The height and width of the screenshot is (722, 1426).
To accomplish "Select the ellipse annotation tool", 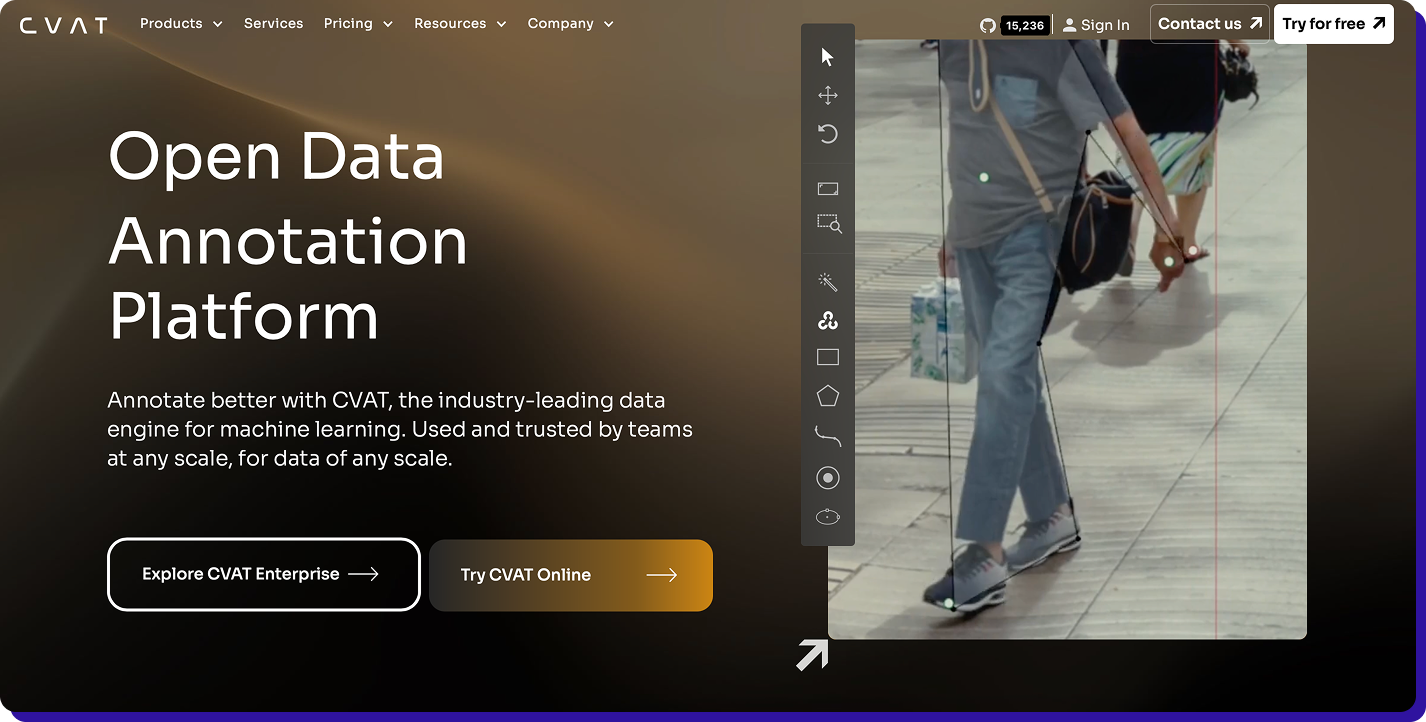I will click(x=827, y=516).
